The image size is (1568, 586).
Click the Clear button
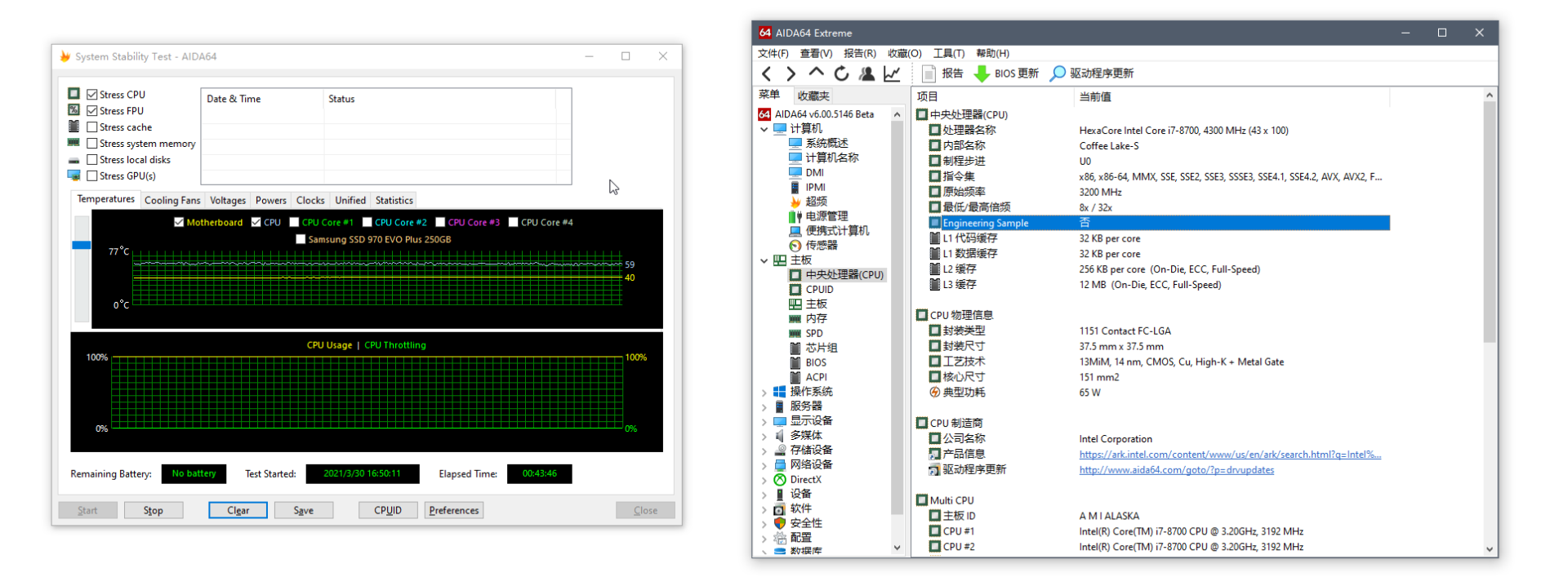coord(238,510)
